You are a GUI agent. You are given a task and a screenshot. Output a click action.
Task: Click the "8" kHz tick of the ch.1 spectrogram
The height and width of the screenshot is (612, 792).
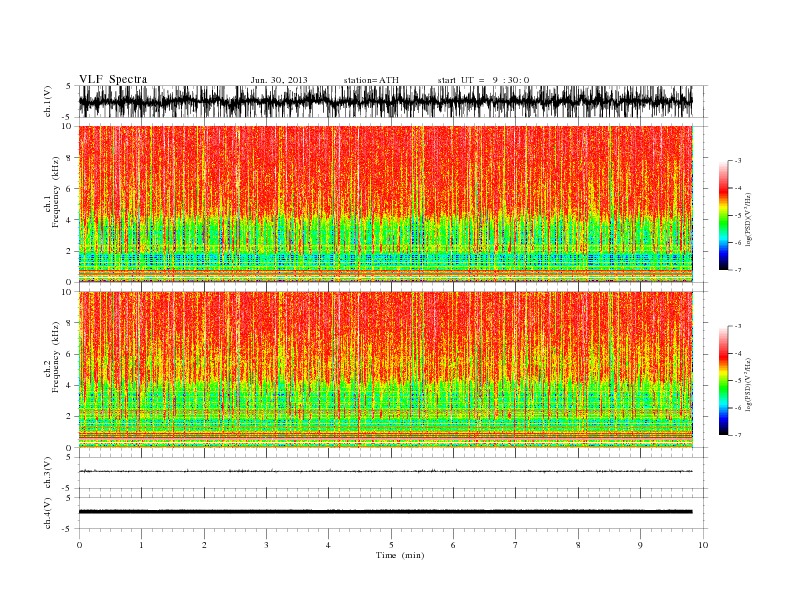click(x=69, y=158)
